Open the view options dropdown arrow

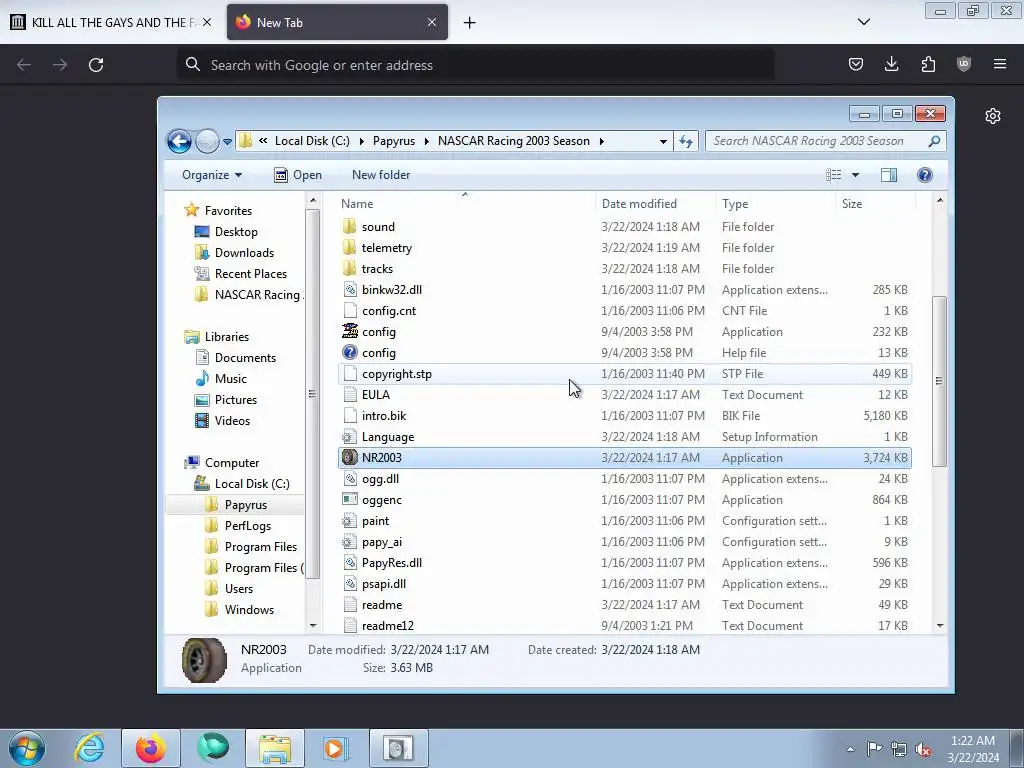click(855, 175)
